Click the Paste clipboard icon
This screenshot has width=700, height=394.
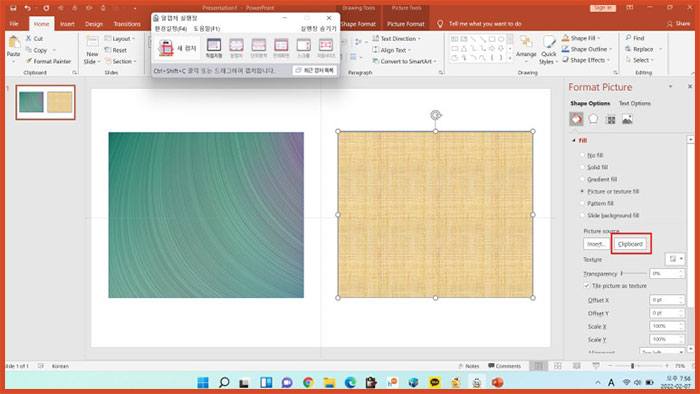(14, 43)
